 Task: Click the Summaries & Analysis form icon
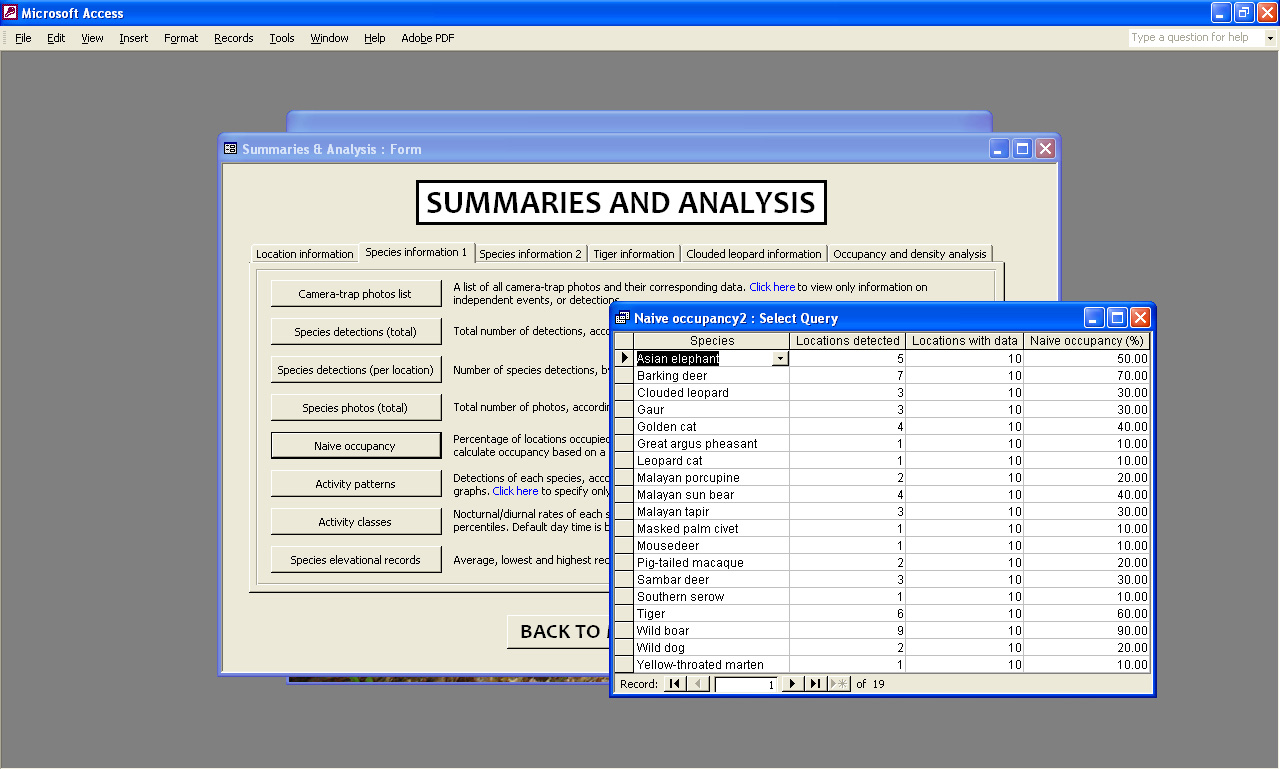point(231,149)
